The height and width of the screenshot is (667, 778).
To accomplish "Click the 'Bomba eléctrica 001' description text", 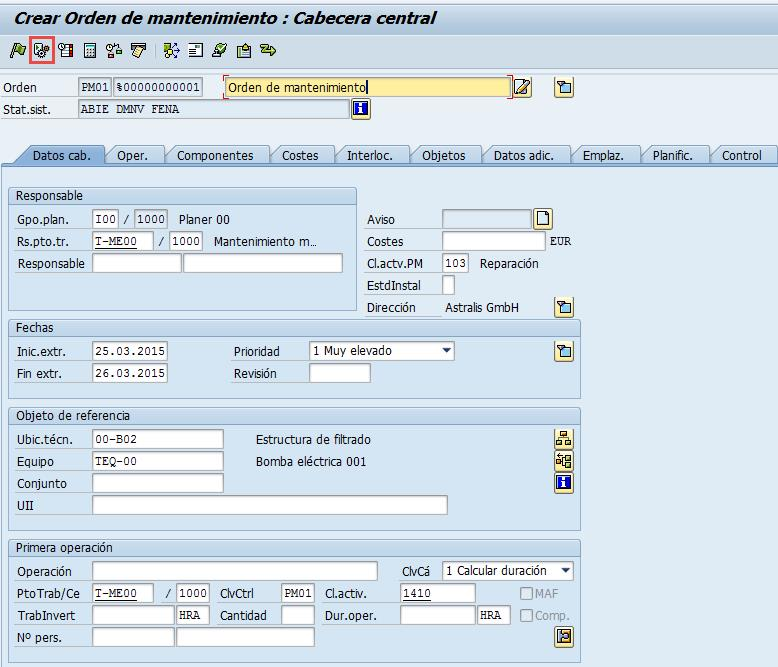I will click(311, 462).
